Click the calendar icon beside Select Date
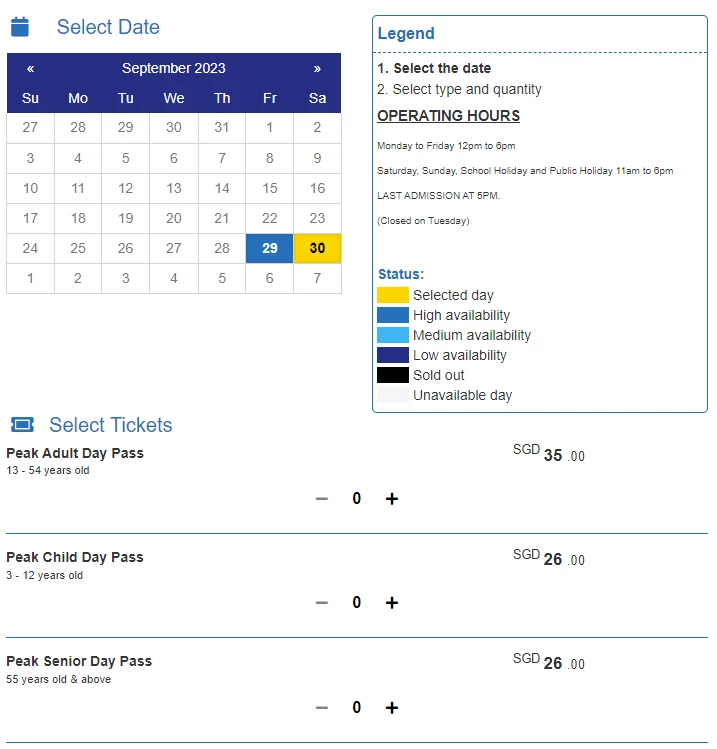Image resolution: width=717 pixels, height=749 pixels. click(20, 27)
